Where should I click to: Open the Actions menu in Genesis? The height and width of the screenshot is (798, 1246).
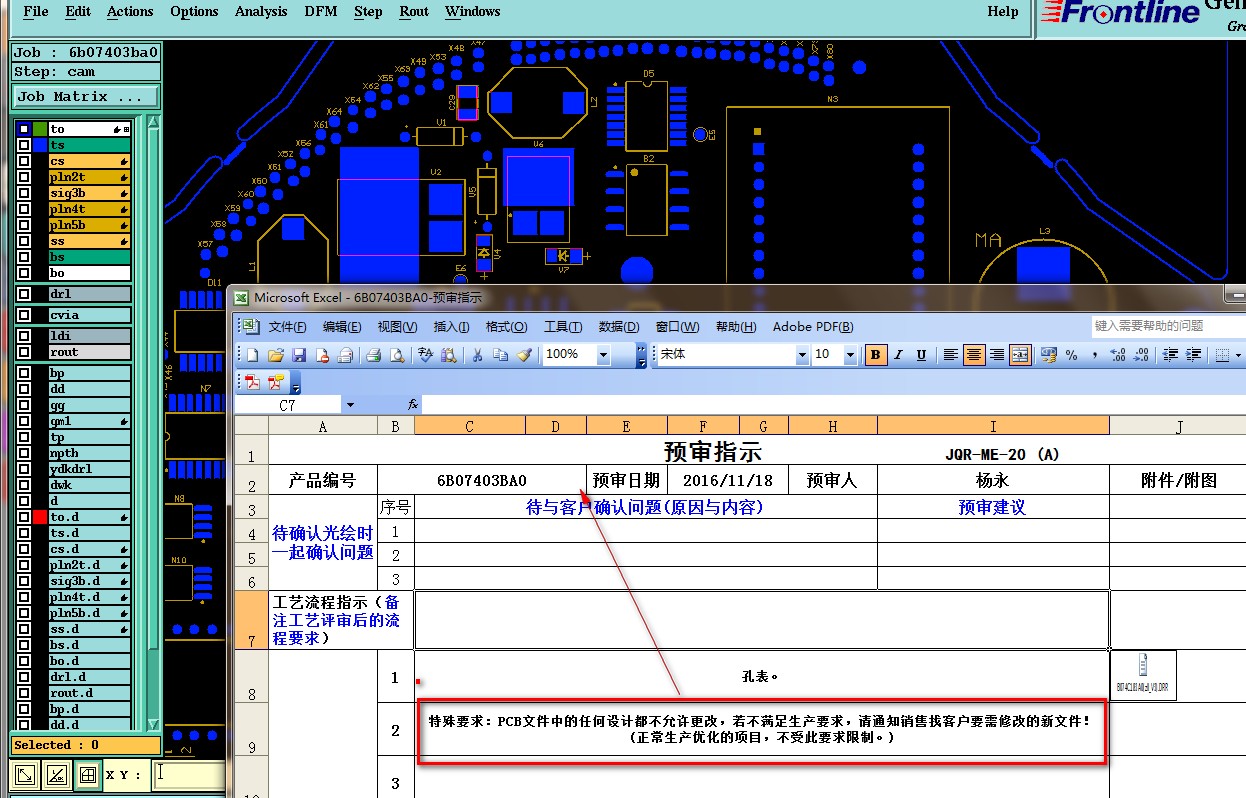click(x=130, y=12)
